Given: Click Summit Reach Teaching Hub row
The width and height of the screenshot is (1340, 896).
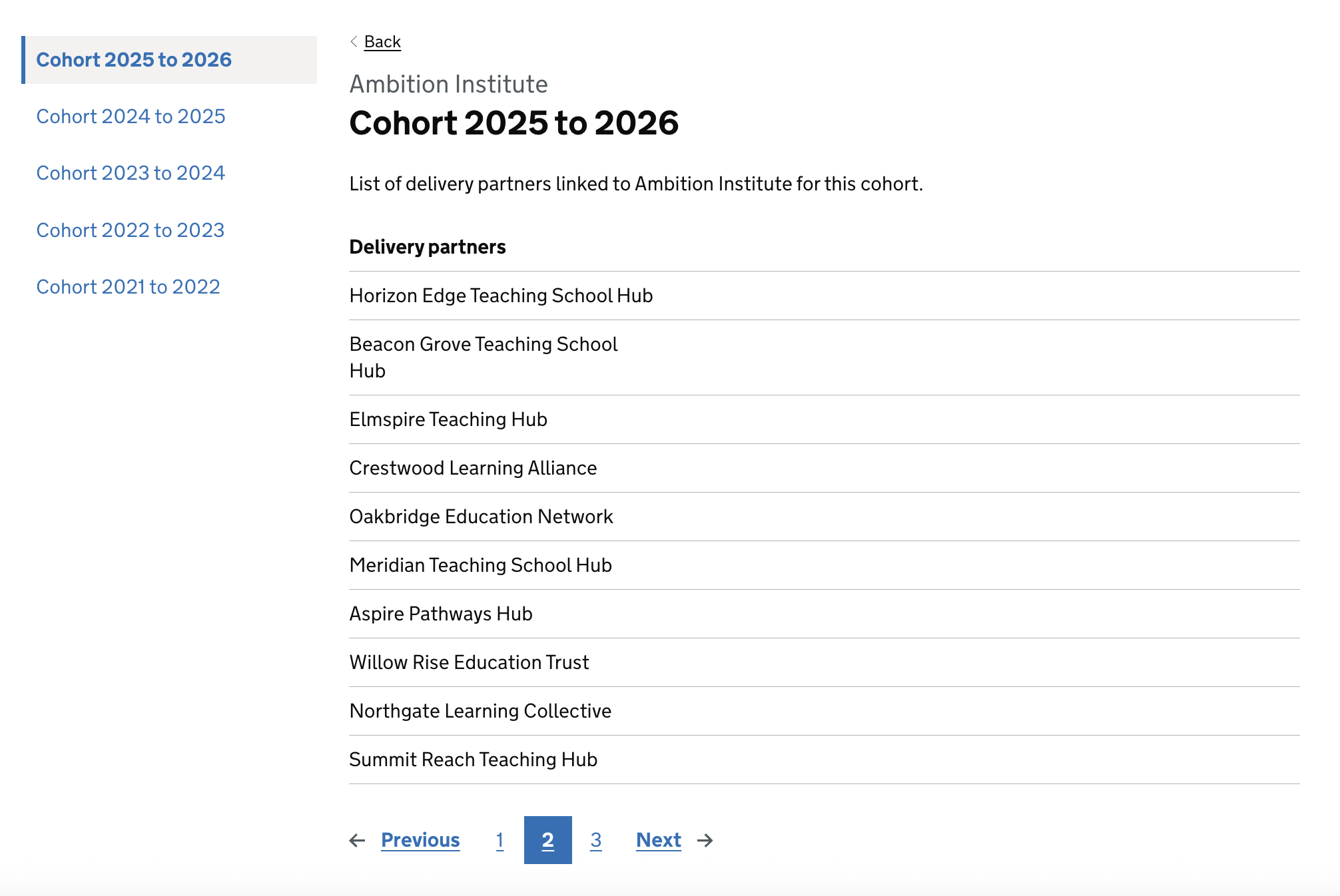Looking at the screenshot, I should click(472, 760).
